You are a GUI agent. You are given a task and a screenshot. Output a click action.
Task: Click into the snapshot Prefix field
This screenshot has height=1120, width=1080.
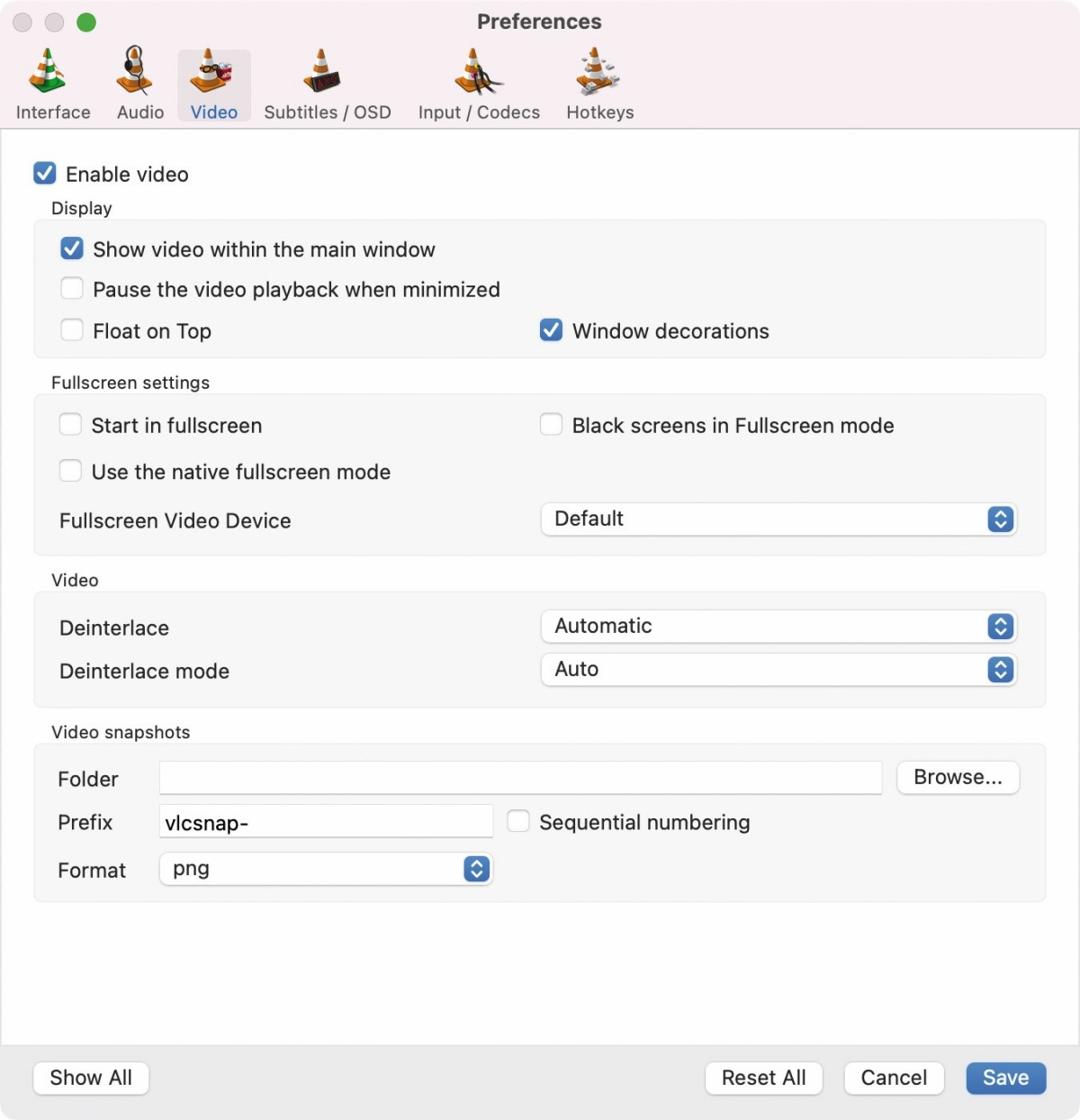(326, 822)
